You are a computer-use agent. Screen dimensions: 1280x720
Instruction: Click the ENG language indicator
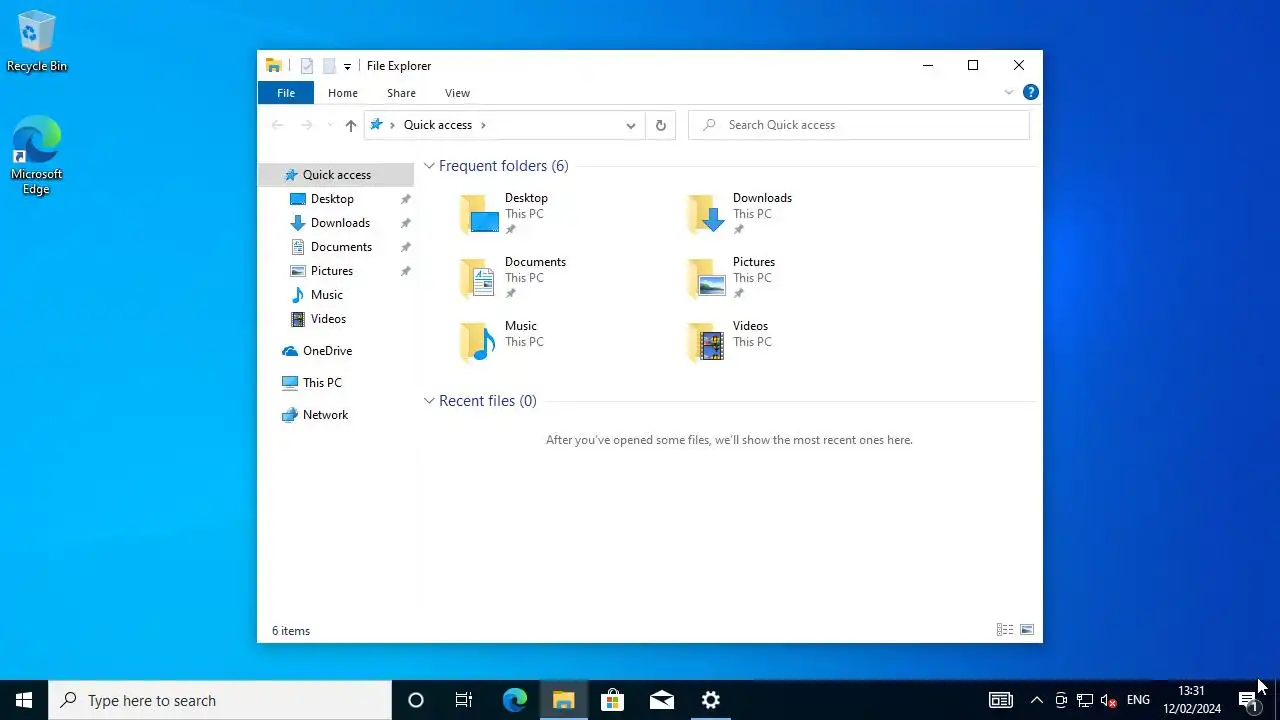1138,700
